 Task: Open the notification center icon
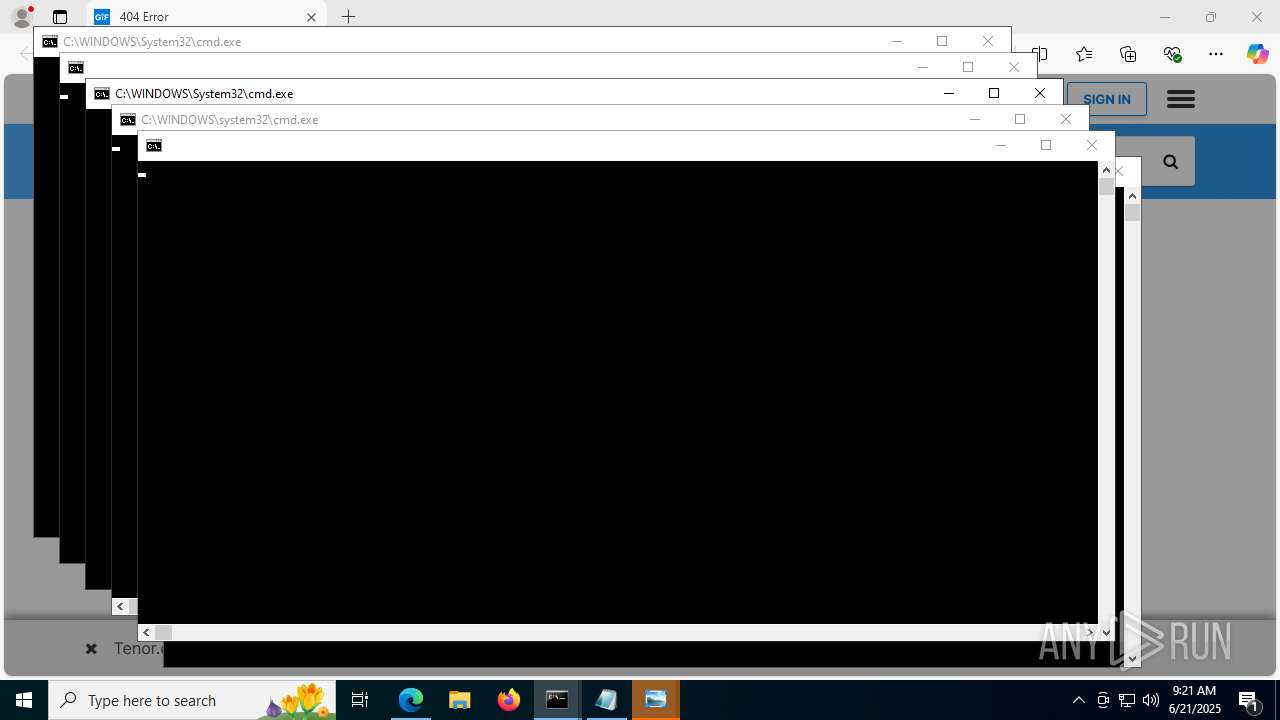point(1249,700)
